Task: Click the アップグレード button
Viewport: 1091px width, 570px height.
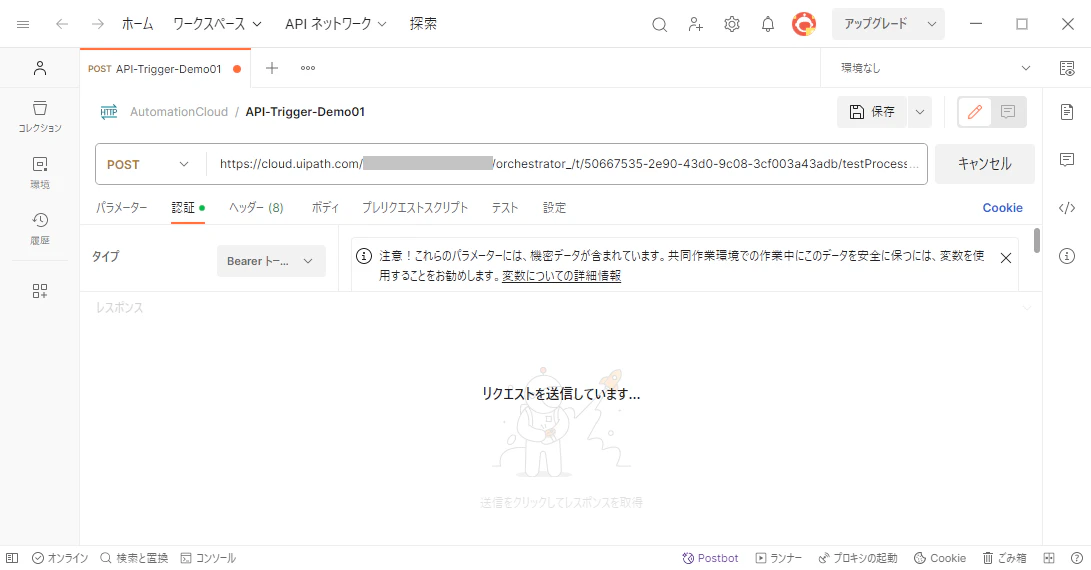Action: click(x=875, y=24)
